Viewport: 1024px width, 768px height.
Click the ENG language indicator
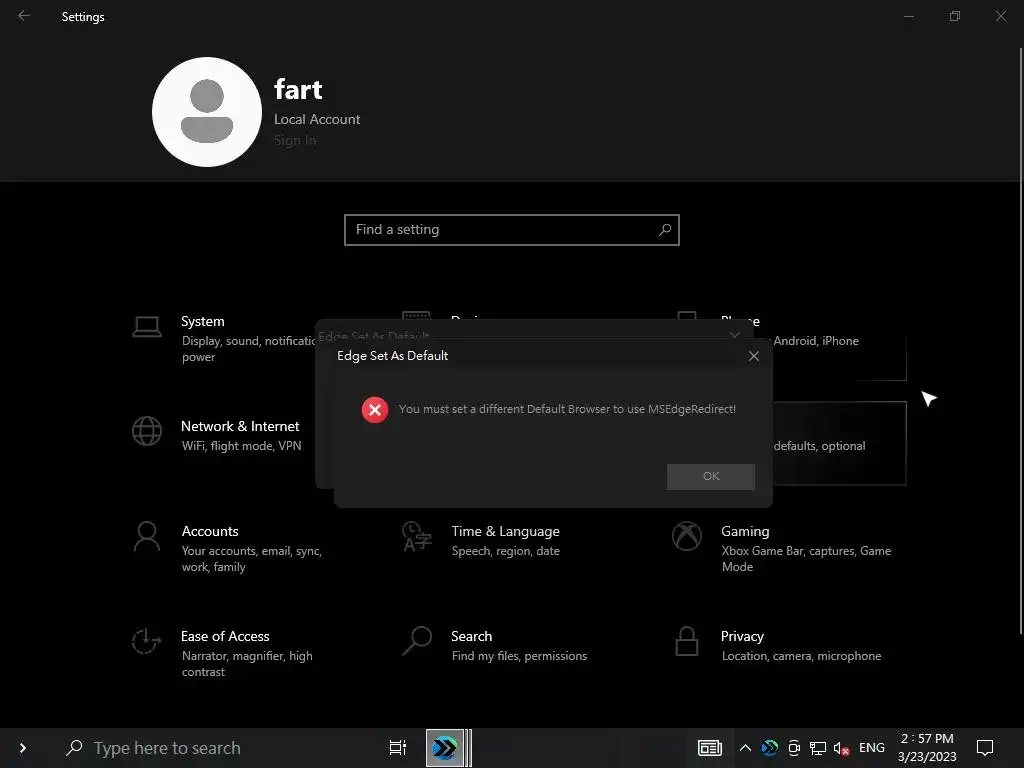tap(872, 748)
